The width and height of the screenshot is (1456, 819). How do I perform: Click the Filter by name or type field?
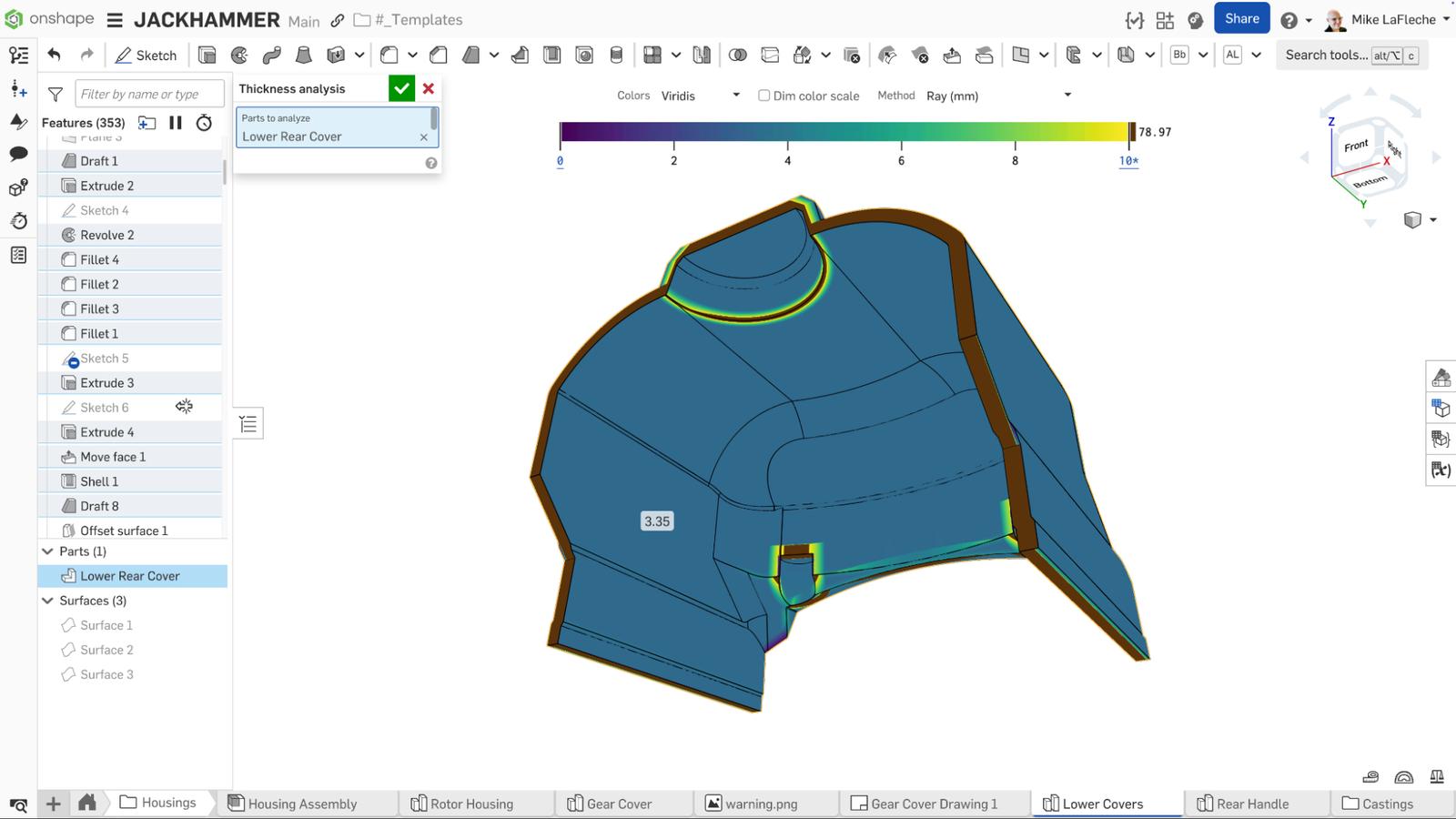[149, 93]
